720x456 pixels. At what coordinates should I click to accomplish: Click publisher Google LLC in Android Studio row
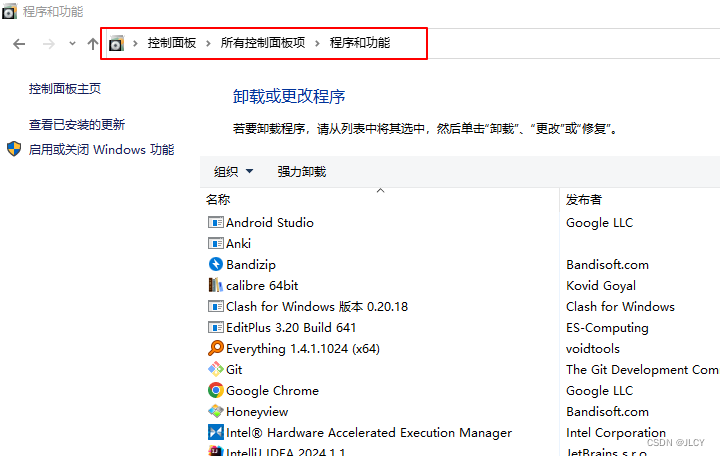[599, 223]
